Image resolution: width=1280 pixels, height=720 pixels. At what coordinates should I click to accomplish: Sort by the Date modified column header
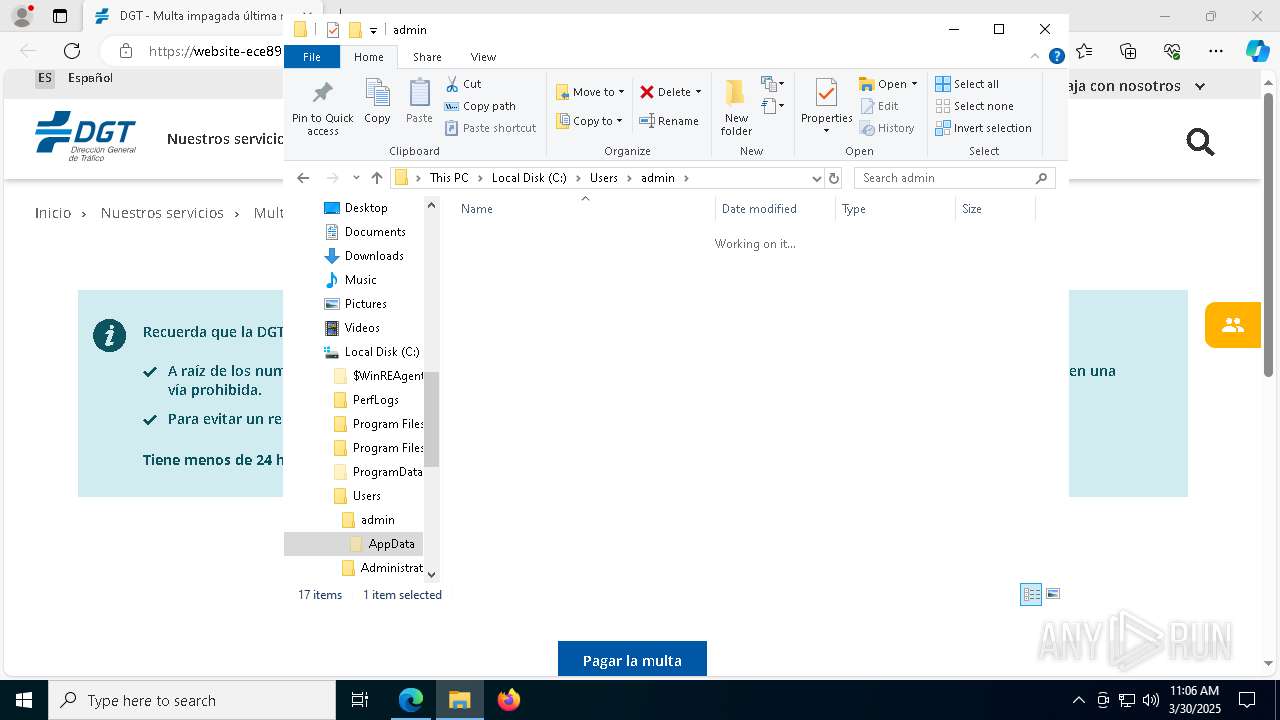click(775, 209)
